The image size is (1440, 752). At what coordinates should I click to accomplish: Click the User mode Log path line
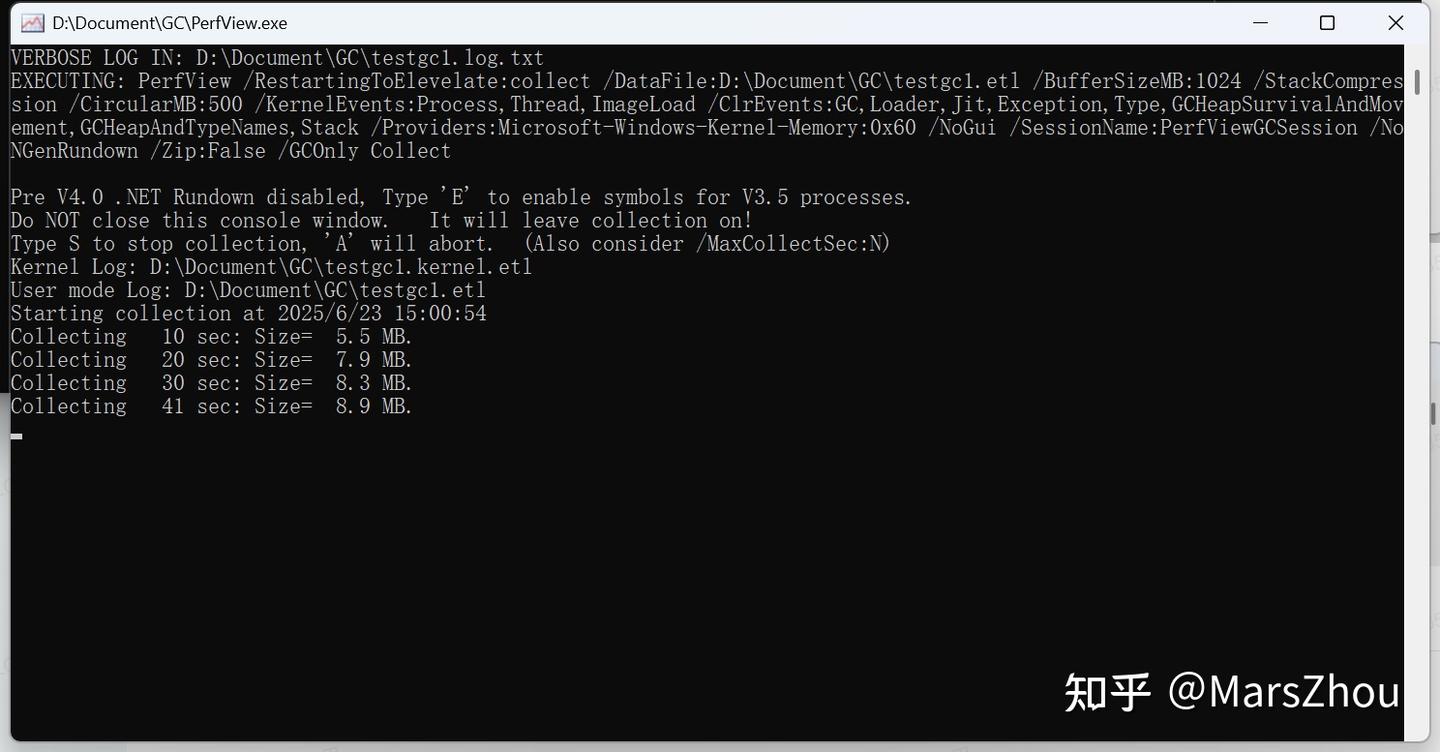248,290
